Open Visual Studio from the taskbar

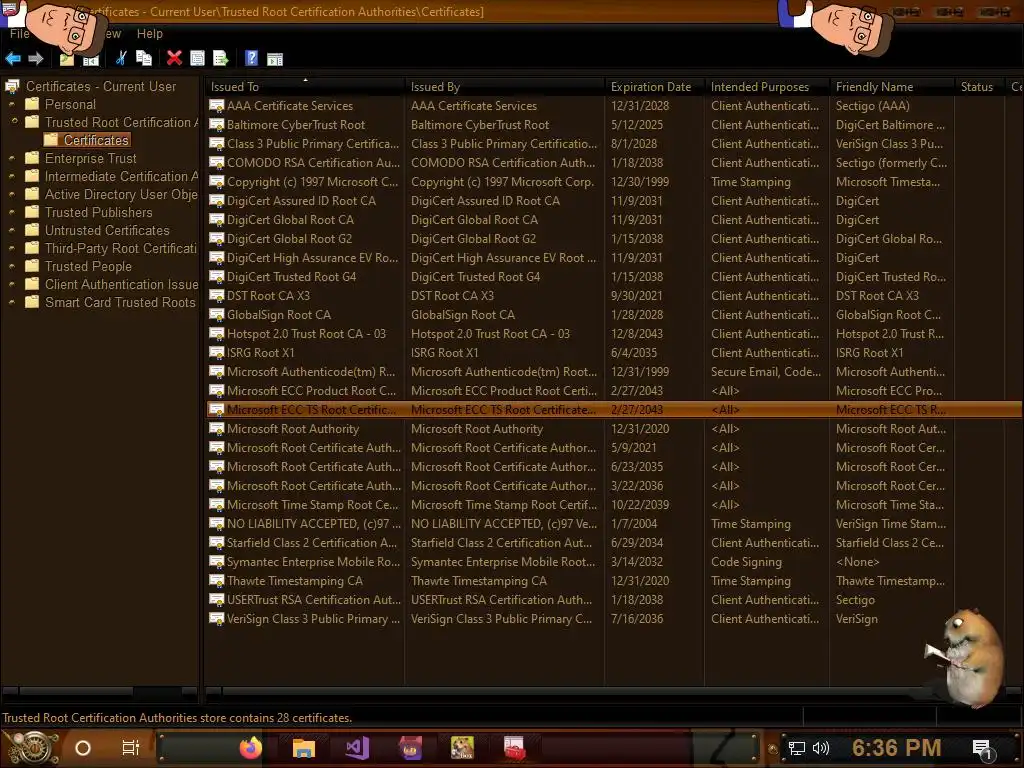click(x=357, y=748)
